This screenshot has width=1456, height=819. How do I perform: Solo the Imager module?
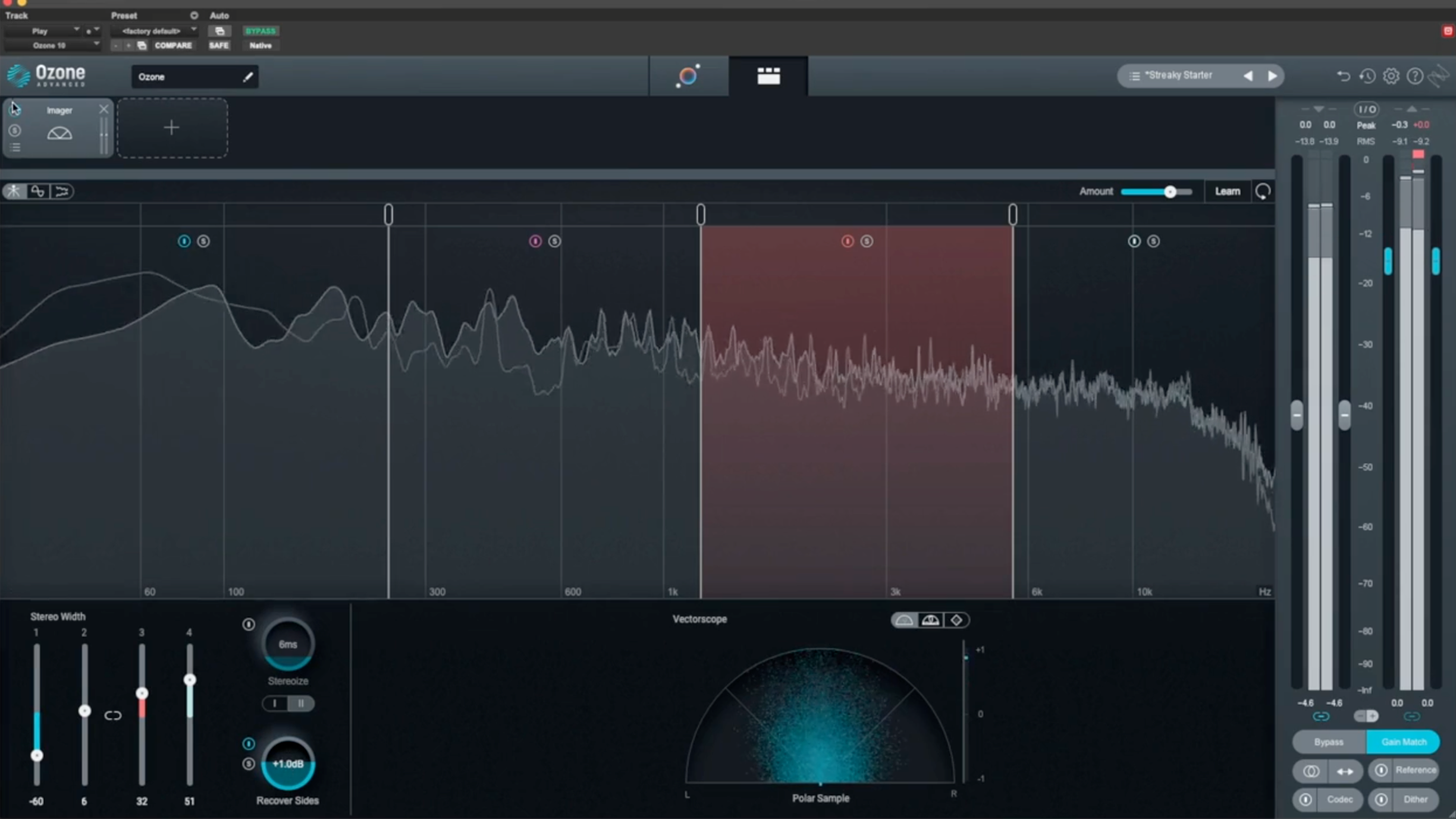pyautogui.click(x=15, y=130)
